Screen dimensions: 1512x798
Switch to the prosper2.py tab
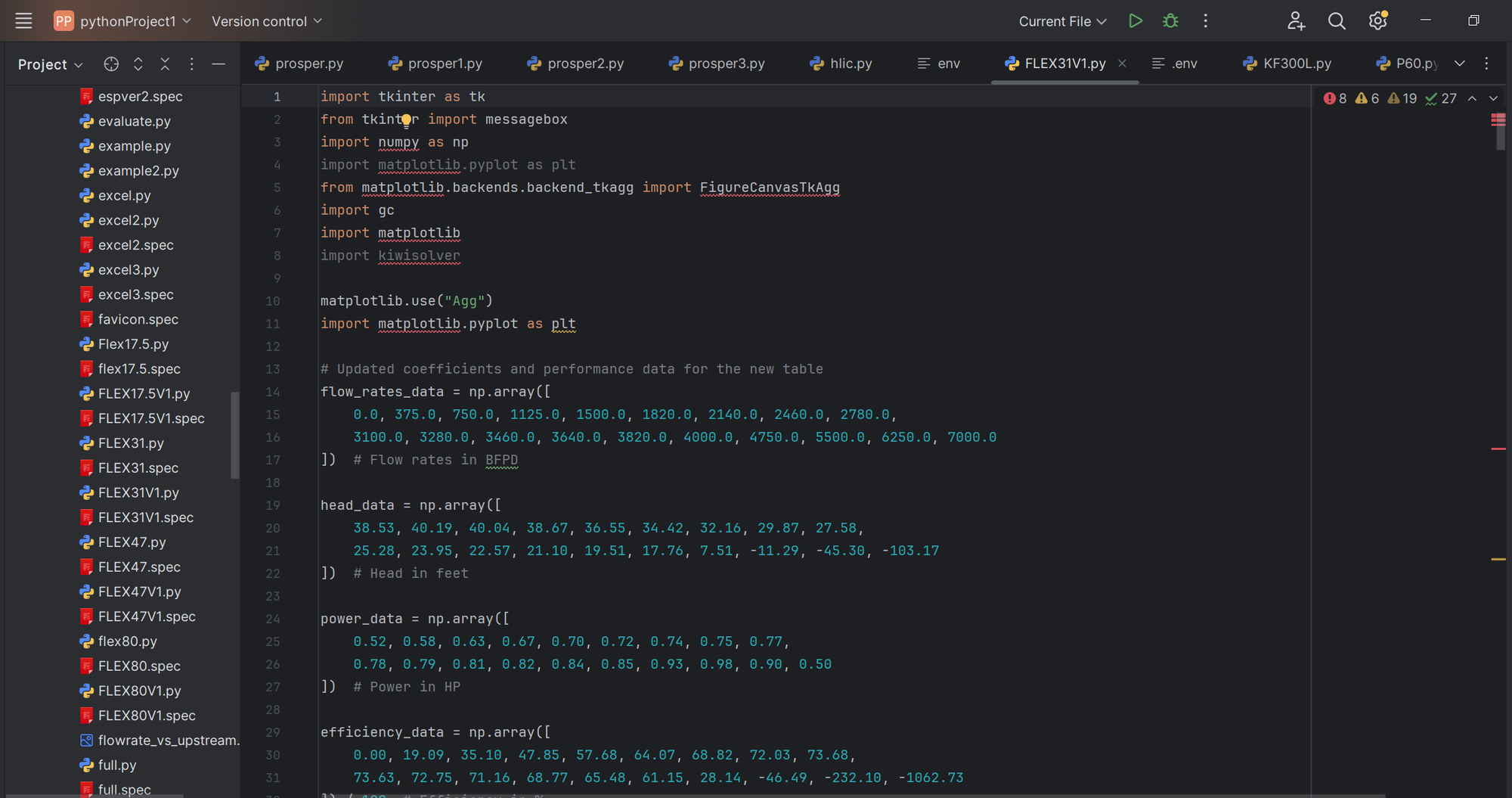point(575,64)
